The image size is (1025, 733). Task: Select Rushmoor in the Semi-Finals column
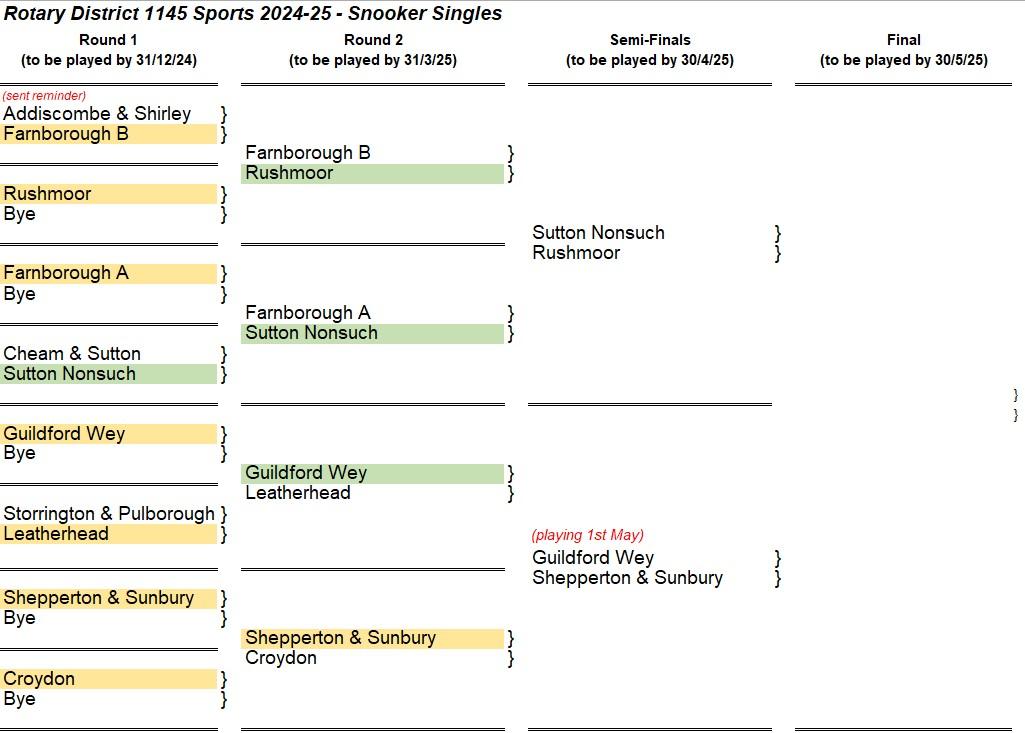(576, 253)
